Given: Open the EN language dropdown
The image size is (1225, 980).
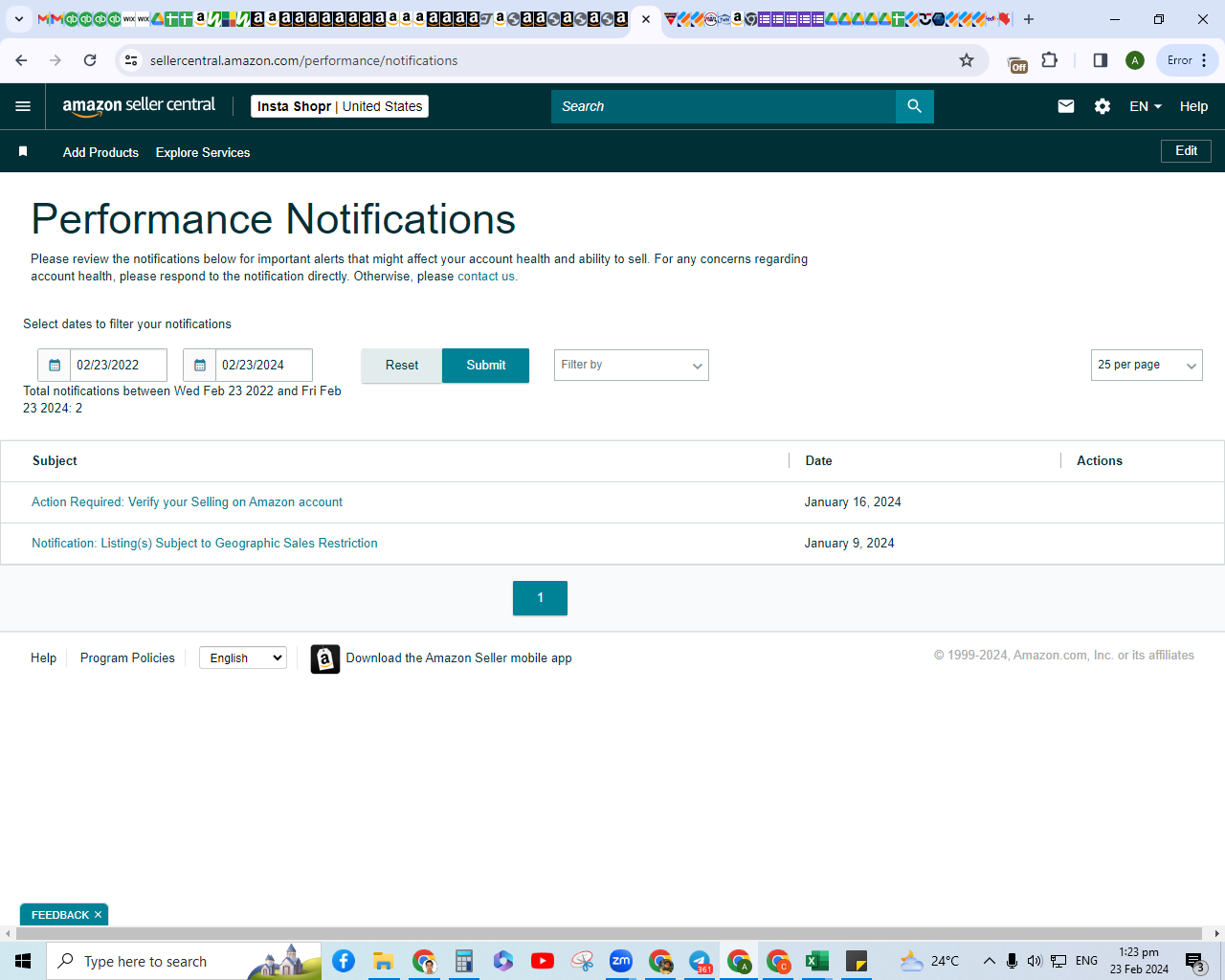Looking at the screenshot, I should [x=1146, y=106].
